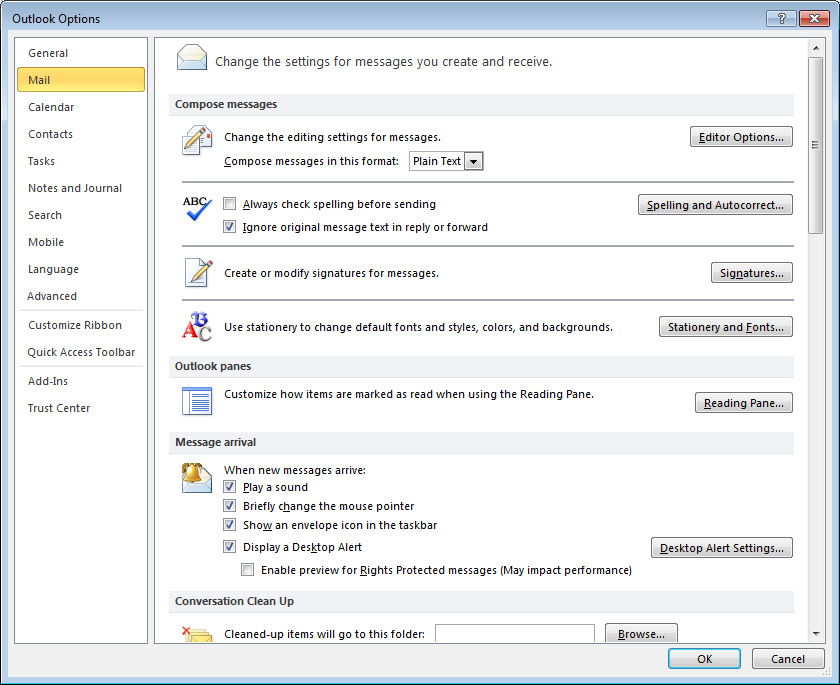840x685 pixels.
Task: Click the Reading Pane button
Action: [x=744, y=403]
